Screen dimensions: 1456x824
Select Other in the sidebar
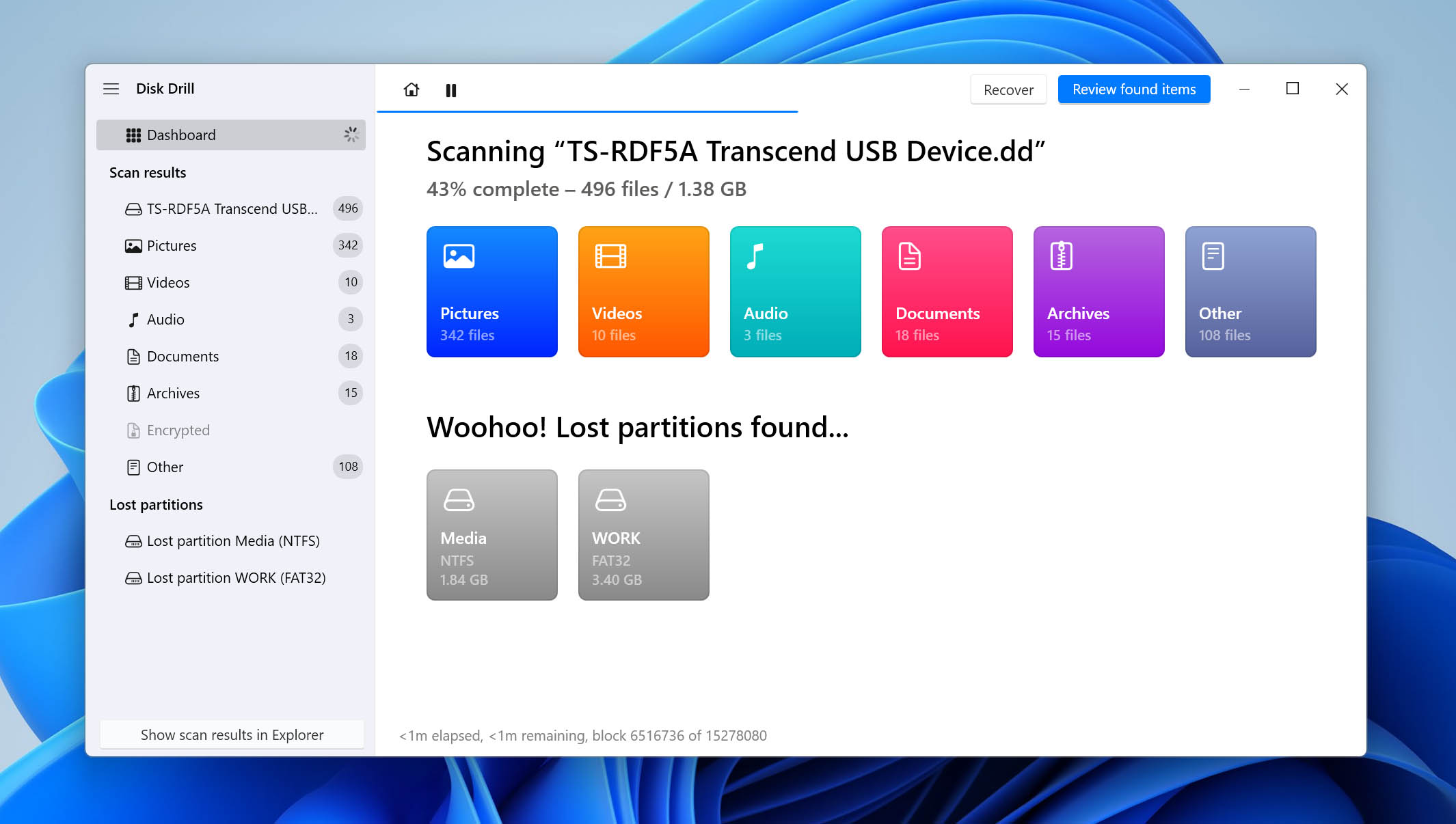coord(231,467)
